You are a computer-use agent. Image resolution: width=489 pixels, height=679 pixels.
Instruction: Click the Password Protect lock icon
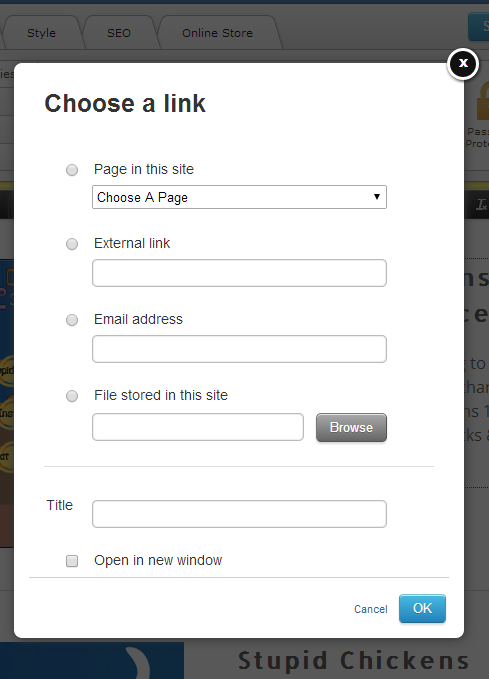(x=483, y=102)
